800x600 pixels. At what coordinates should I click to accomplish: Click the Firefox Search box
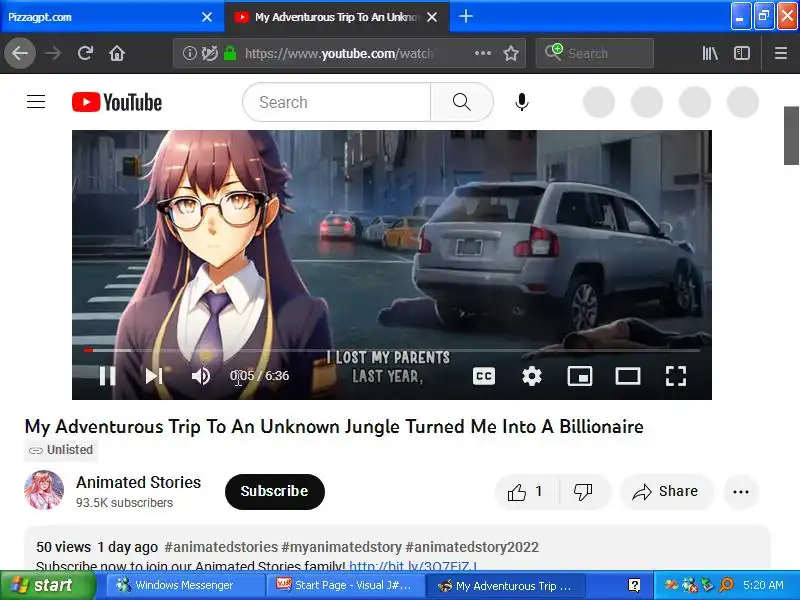(595, 53)
